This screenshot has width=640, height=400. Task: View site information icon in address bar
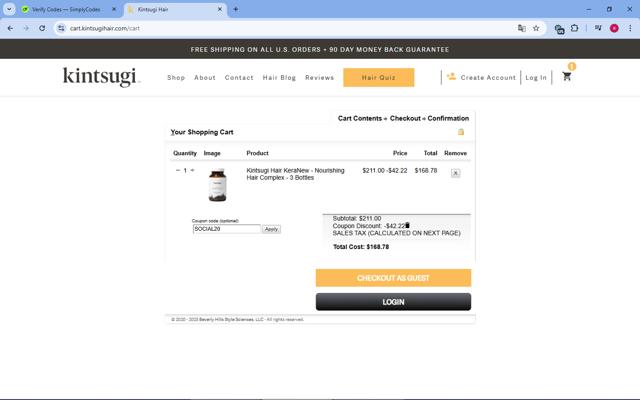(61, 28)
